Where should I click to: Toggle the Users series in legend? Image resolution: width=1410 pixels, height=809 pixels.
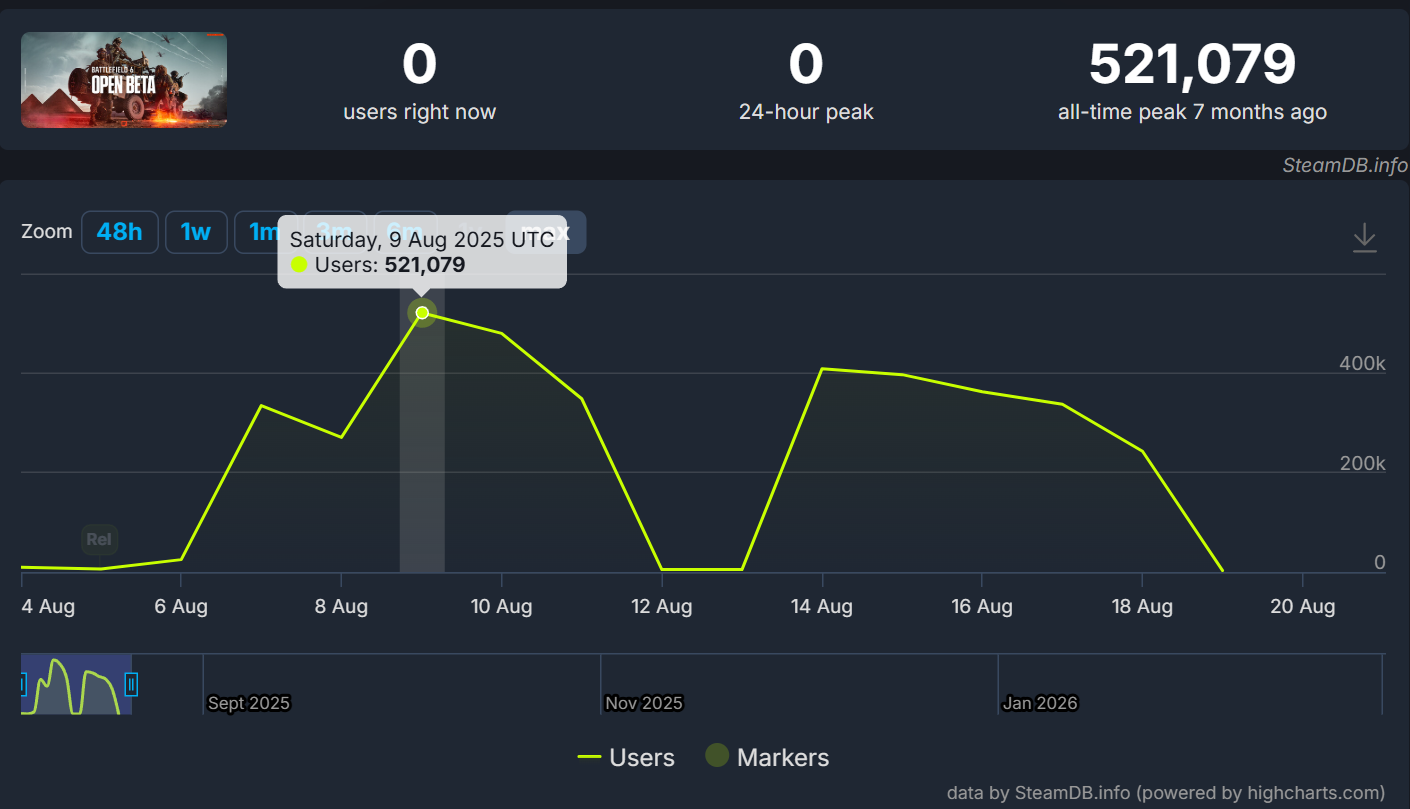coord(641,758)
